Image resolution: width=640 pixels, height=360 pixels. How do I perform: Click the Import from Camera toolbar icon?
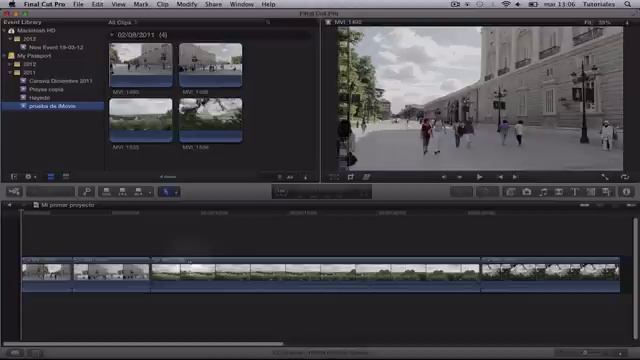pos(14,191)
